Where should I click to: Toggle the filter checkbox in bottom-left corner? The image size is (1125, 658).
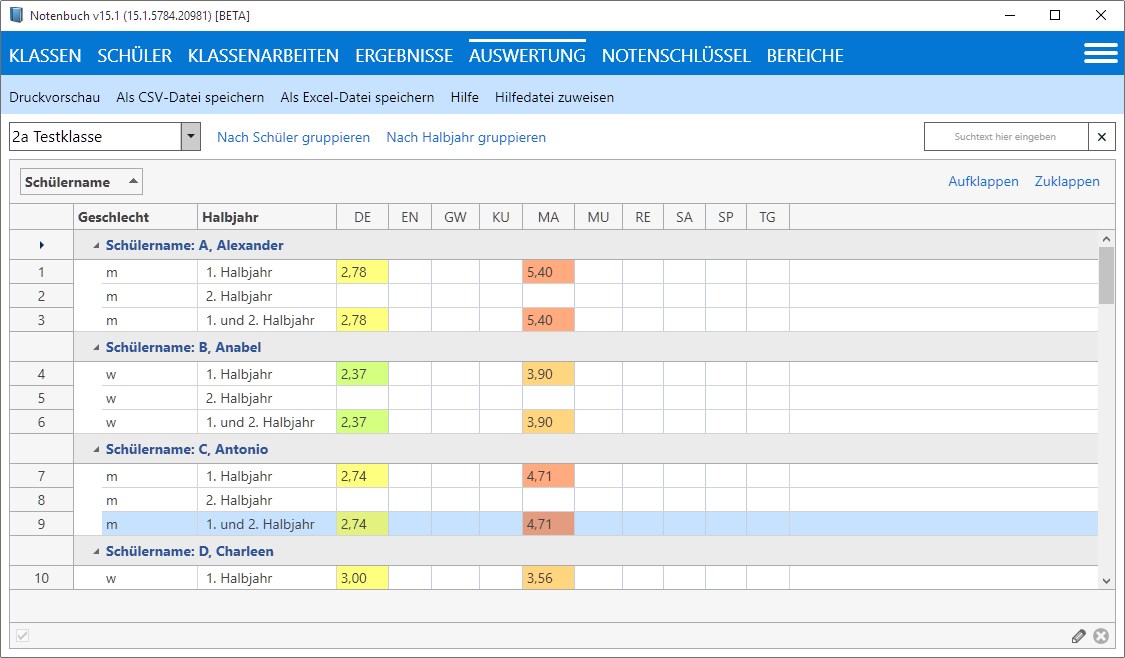tap(23, 636)
